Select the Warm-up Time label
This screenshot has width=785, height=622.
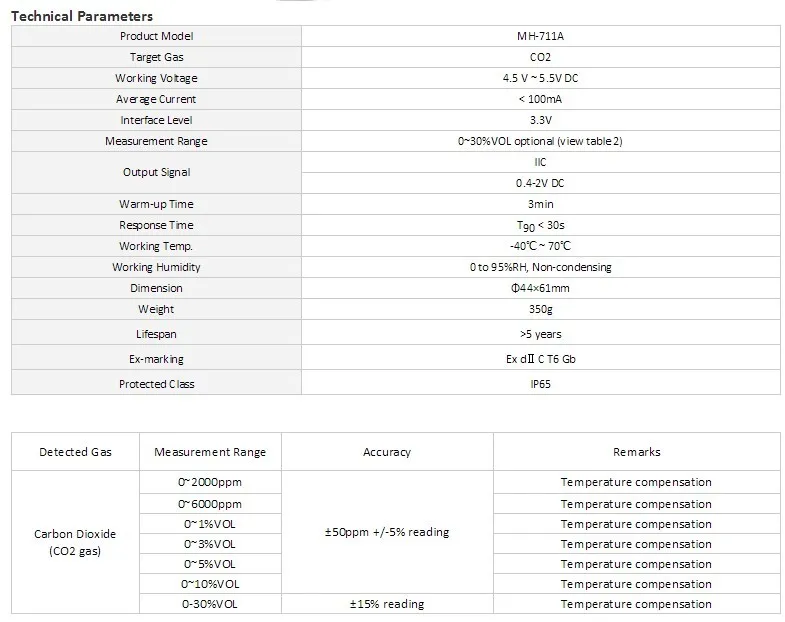click(x=156, y=204)
